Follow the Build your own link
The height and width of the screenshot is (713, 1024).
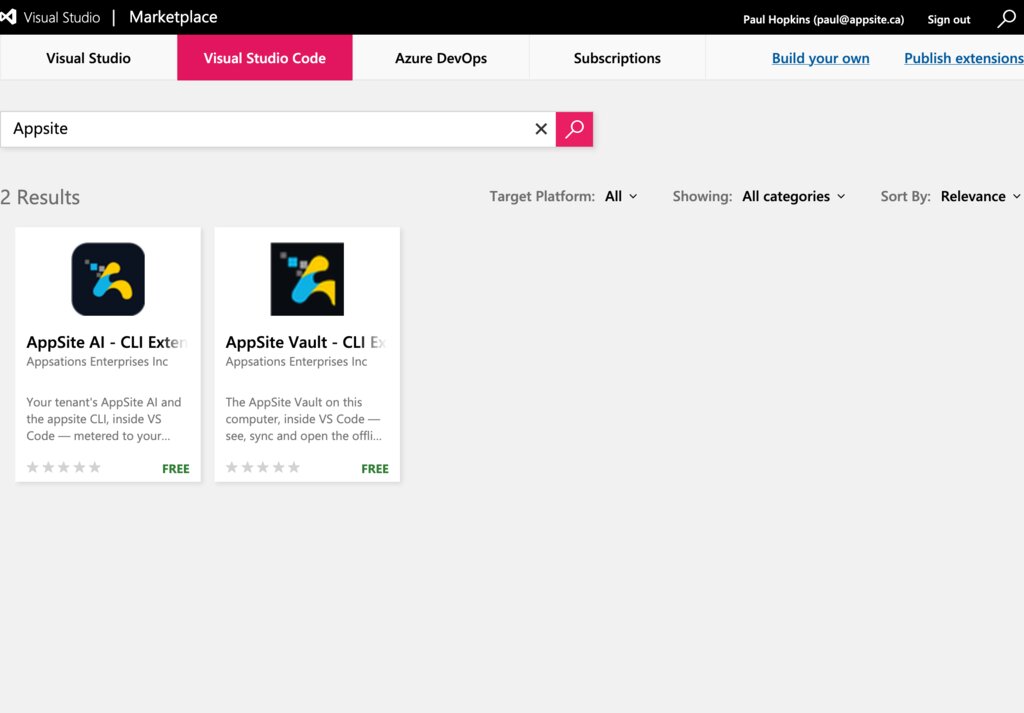coord(820,58)
